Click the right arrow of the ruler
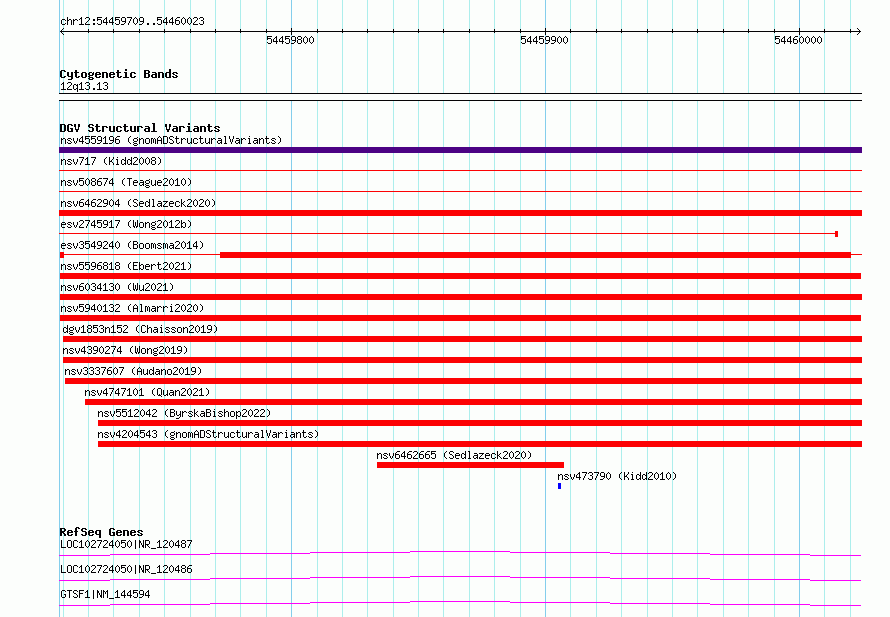The image size is (890, 617). click(x=858, y=31)
